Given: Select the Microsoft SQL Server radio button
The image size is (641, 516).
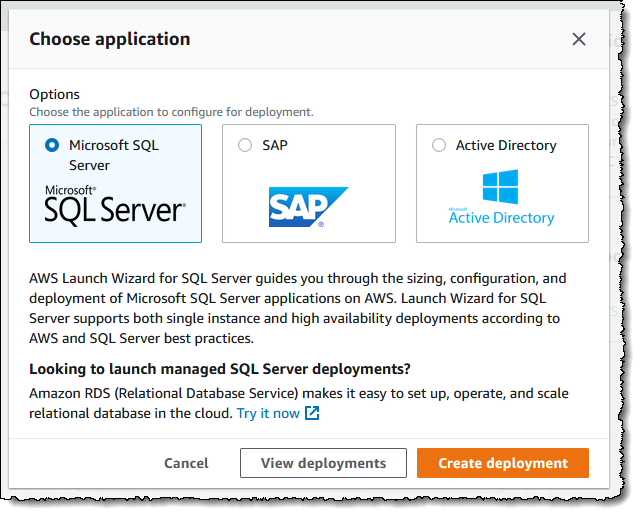Looking at the screenshot, I should pyautogui.click(x=52, y=145).
